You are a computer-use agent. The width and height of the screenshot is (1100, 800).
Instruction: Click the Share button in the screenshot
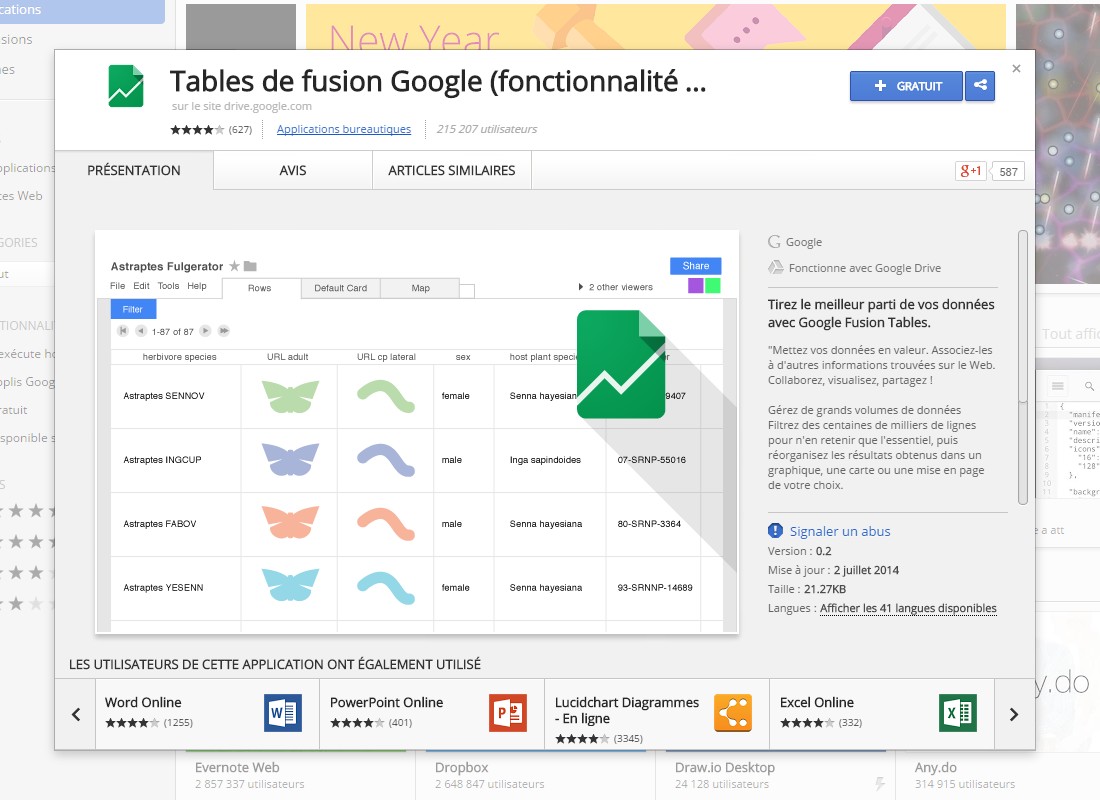(695, 266)
